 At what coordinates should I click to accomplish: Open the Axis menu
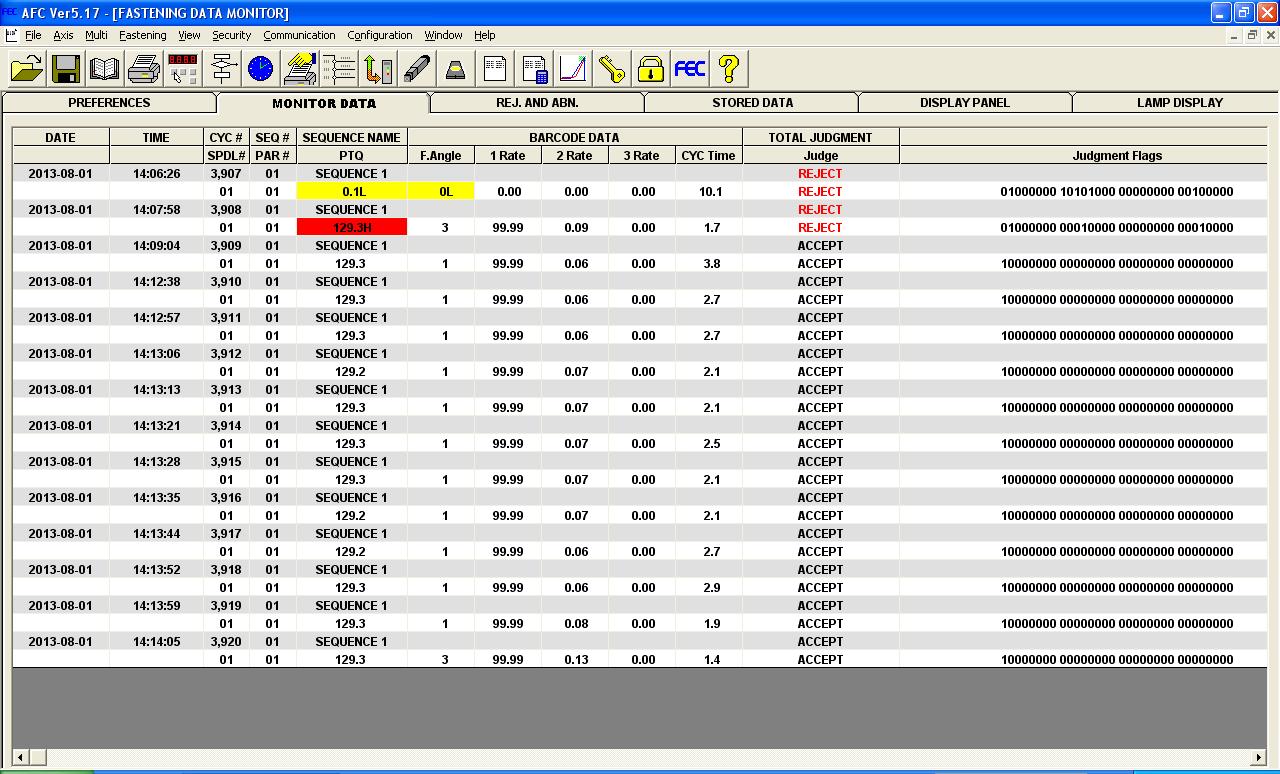64,35
